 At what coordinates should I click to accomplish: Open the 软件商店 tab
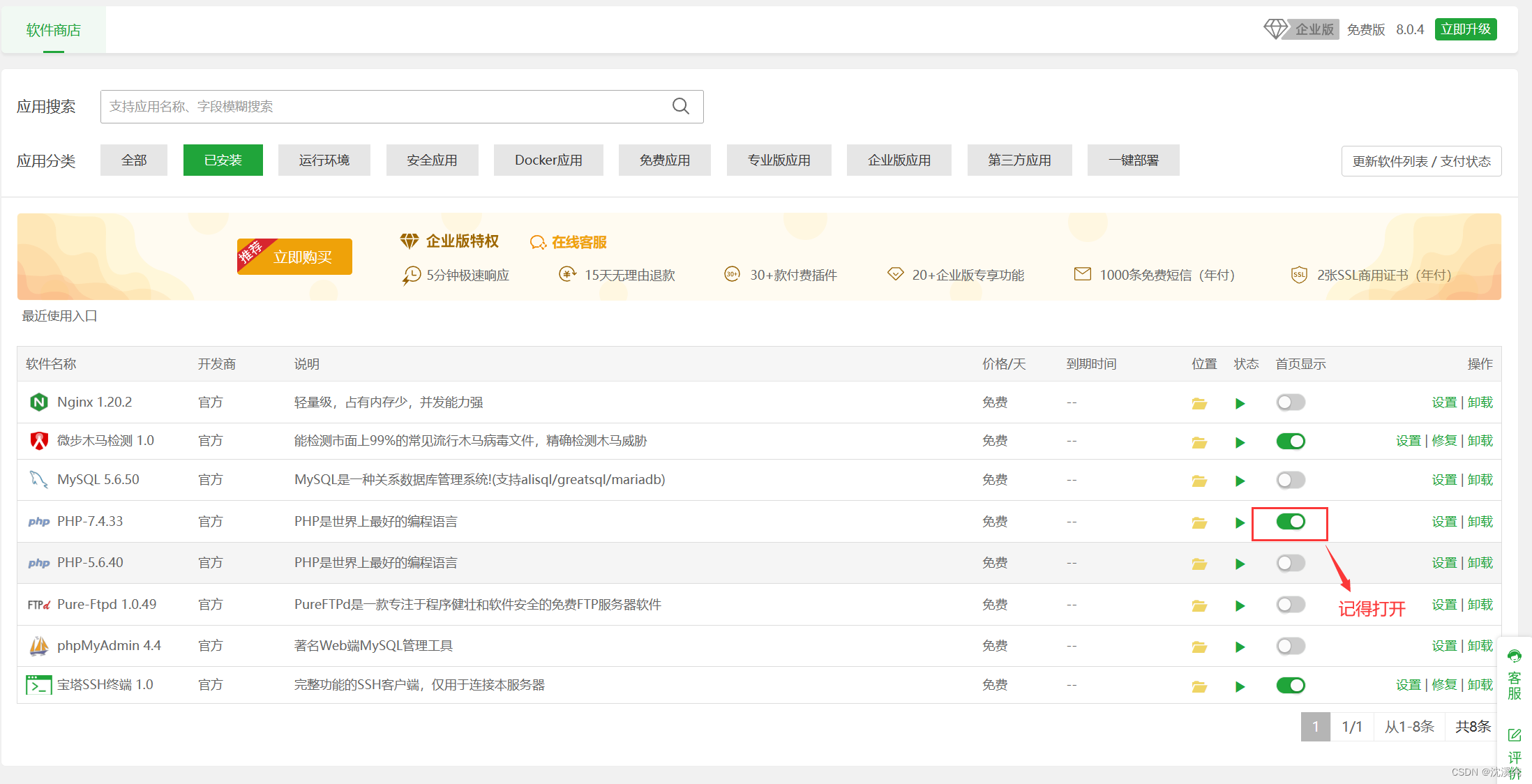pyautogui.click(x=54, y=30)
